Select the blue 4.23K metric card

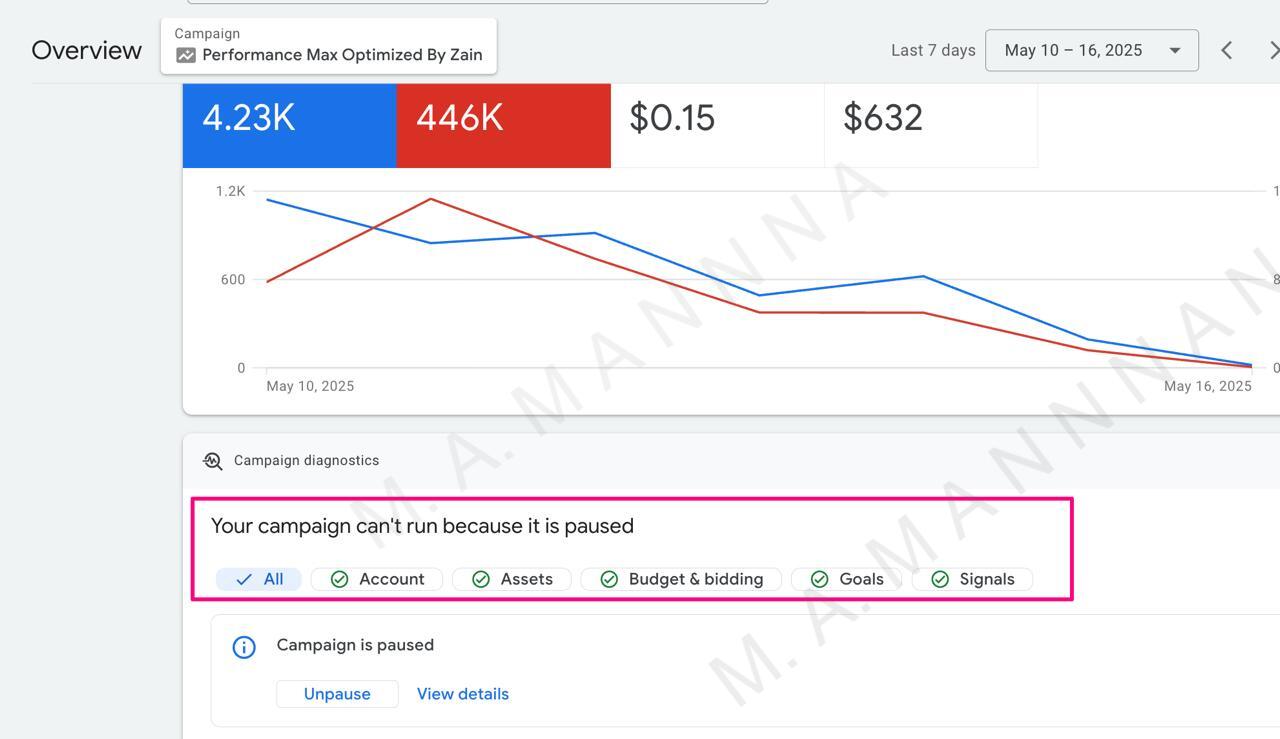(x=289, y=125)
